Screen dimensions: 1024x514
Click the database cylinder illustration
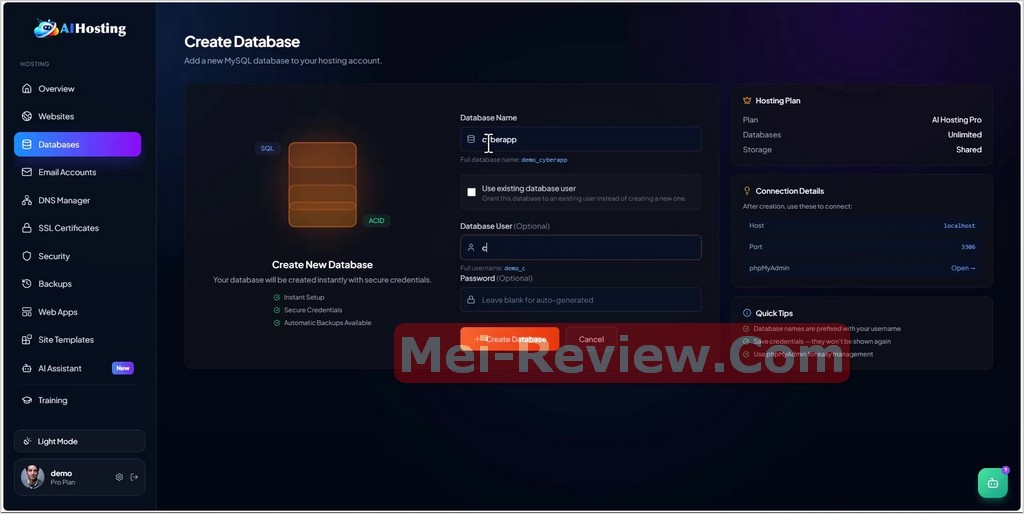[323, 185]
